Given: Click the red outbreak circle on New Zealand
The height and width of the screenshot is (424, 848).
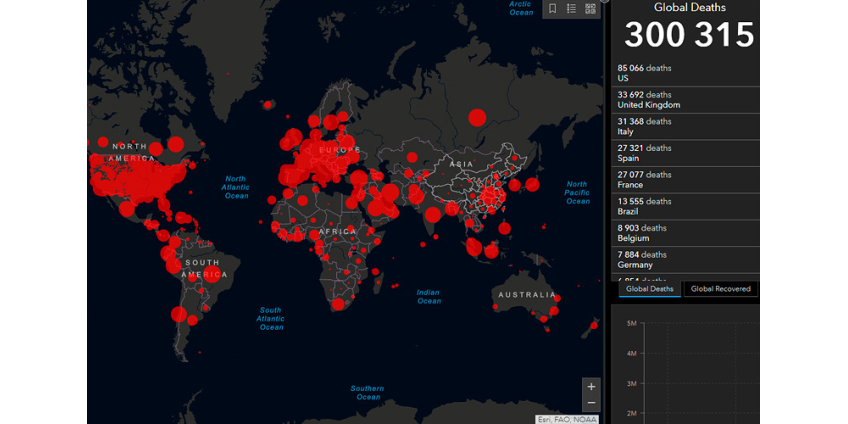Looking at the screenshot, I should [x=596, y=323].
